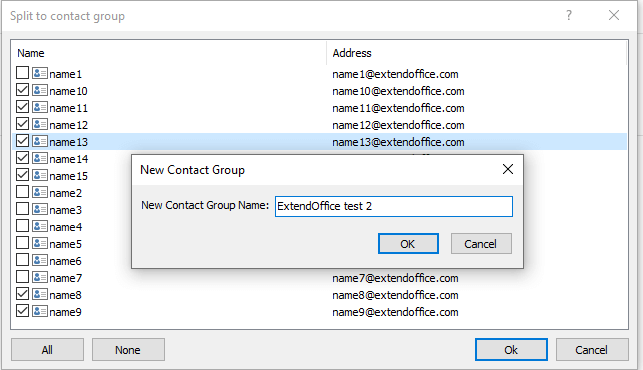Uncheck the name13 checkbox
Image resolution: width=643 pixels, height=370 pixels.
pos(22,141)
